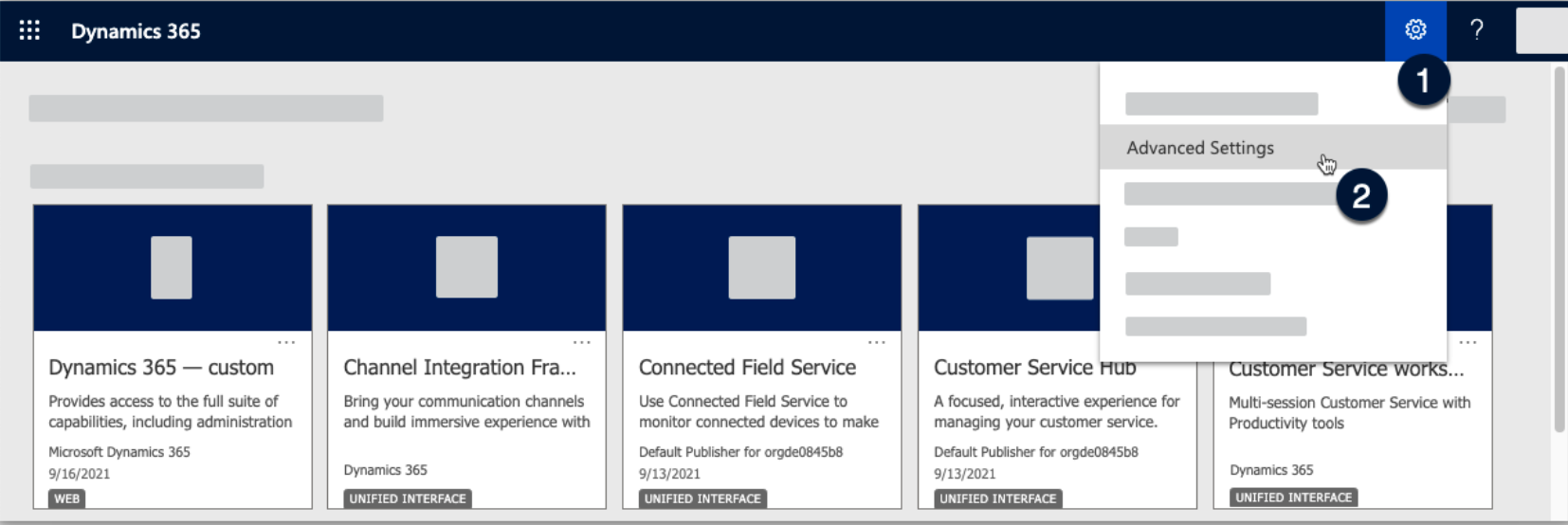
Task: Click the 9/13/2021 date on Connected Field Service
Action: pos(669,474)
